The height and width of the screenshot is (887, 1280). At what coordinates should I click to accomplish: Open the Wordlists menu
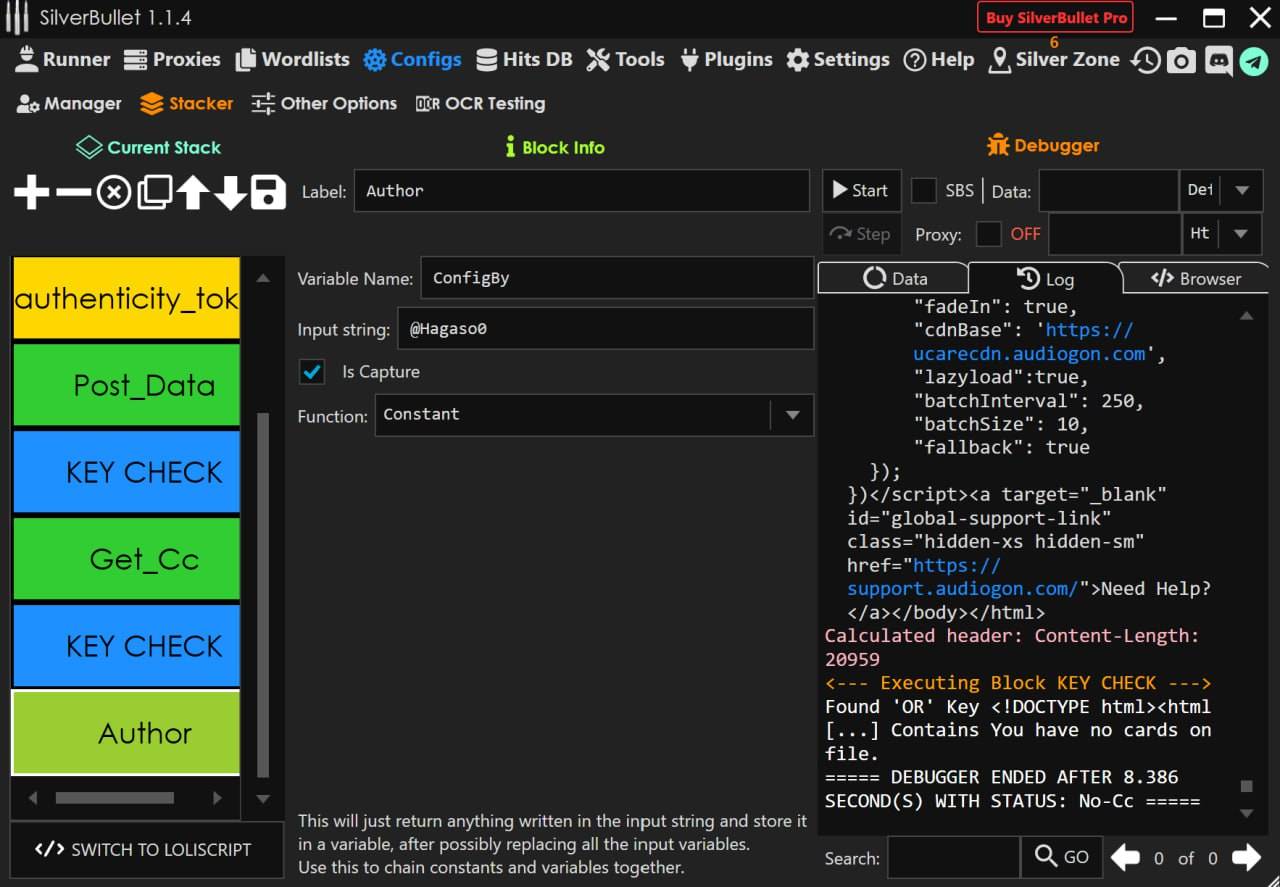coord(292,60)
